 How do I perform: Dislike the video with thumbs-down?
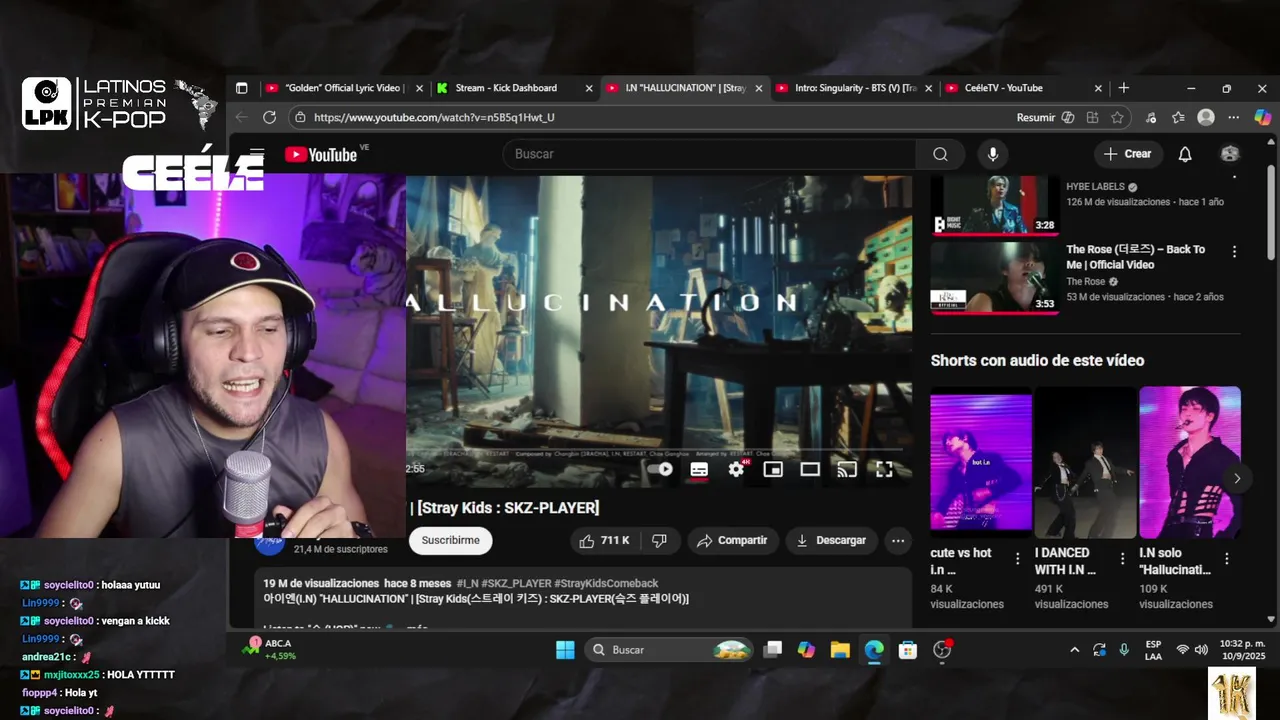tap(660, 540)
